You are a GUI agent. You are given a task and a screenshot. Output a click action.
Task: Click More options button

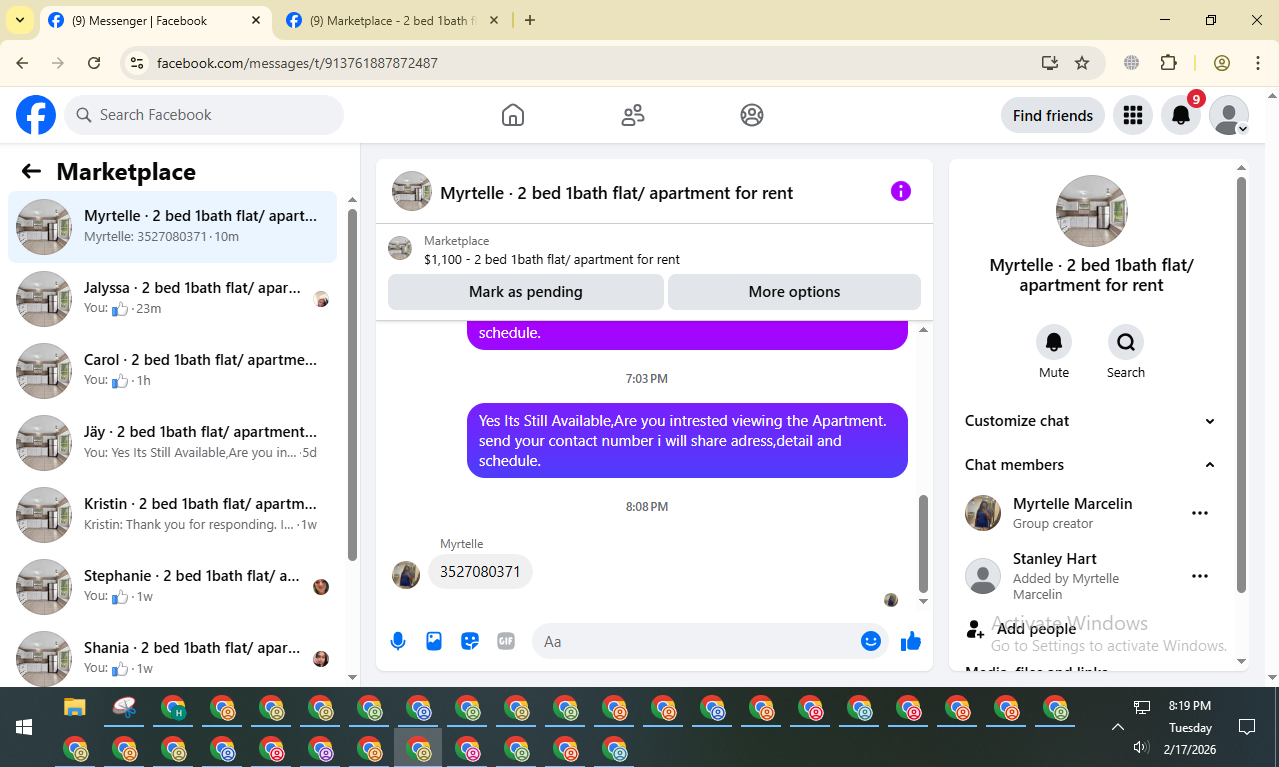[794, 292]
